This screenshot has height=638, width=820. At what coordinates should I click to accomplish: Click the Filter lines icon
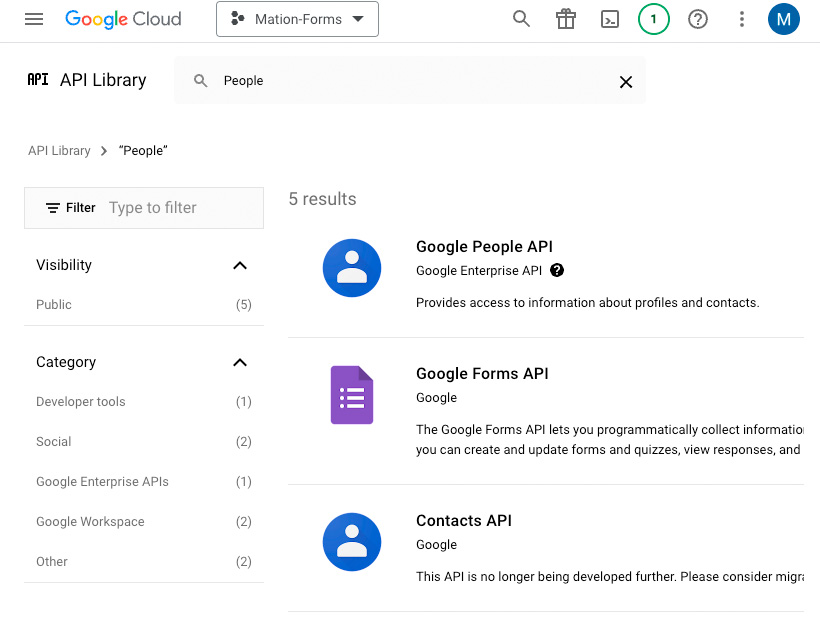52,208
